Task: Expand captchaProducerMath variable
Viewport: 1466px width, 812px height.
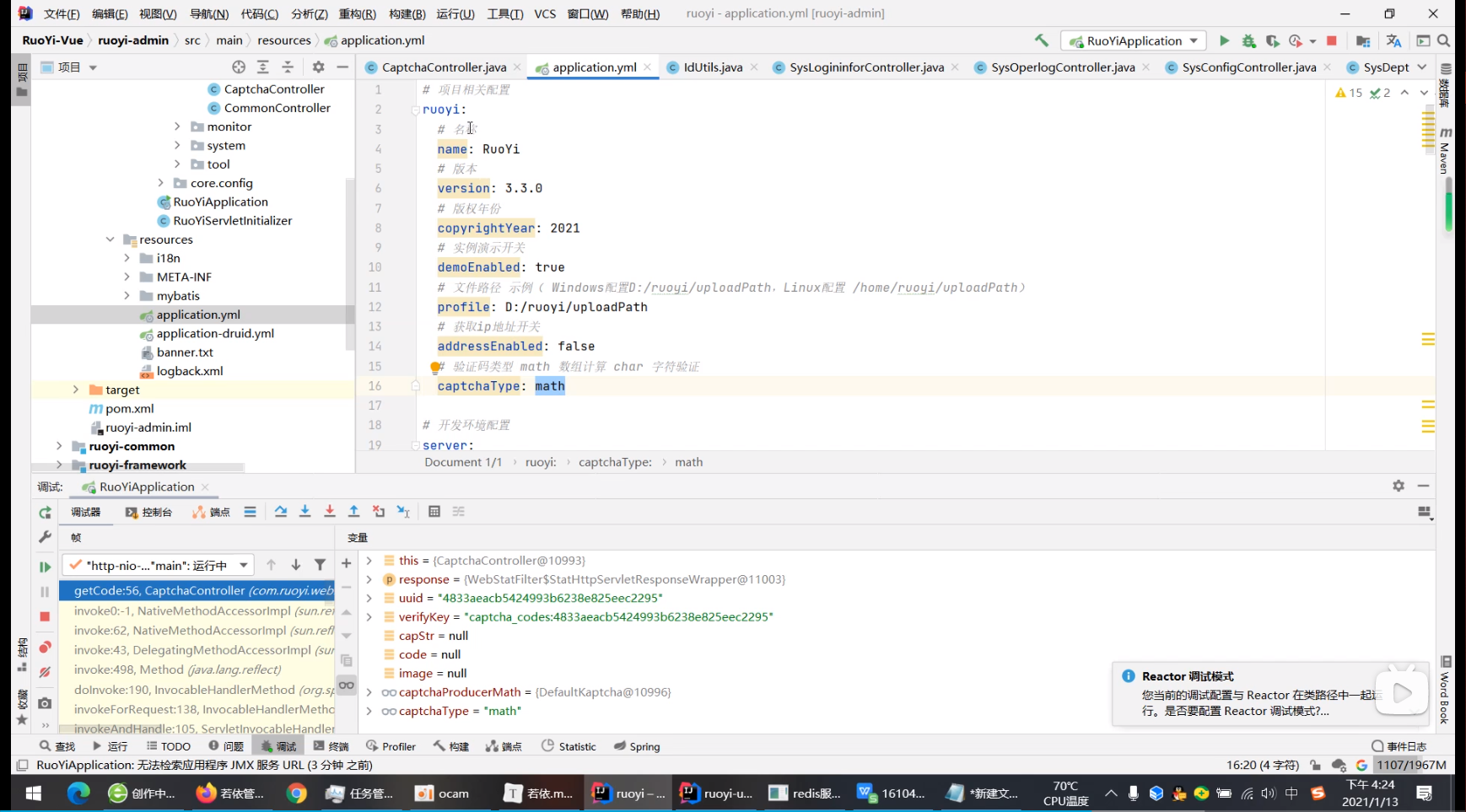Action: point(369,692)
